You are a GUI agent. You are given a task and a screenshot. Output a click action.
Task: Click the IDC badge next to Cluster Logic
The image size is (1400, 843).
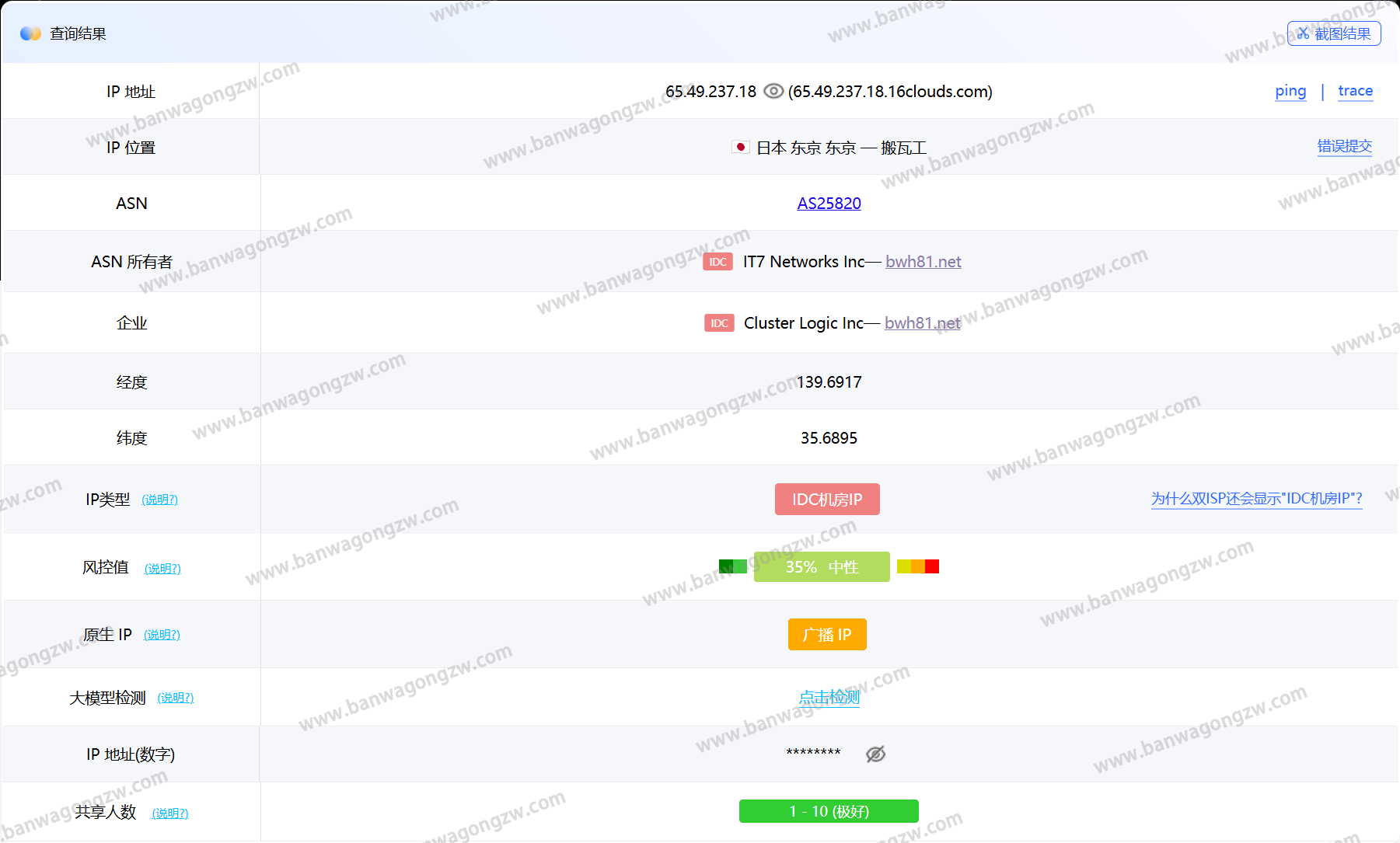719,323
